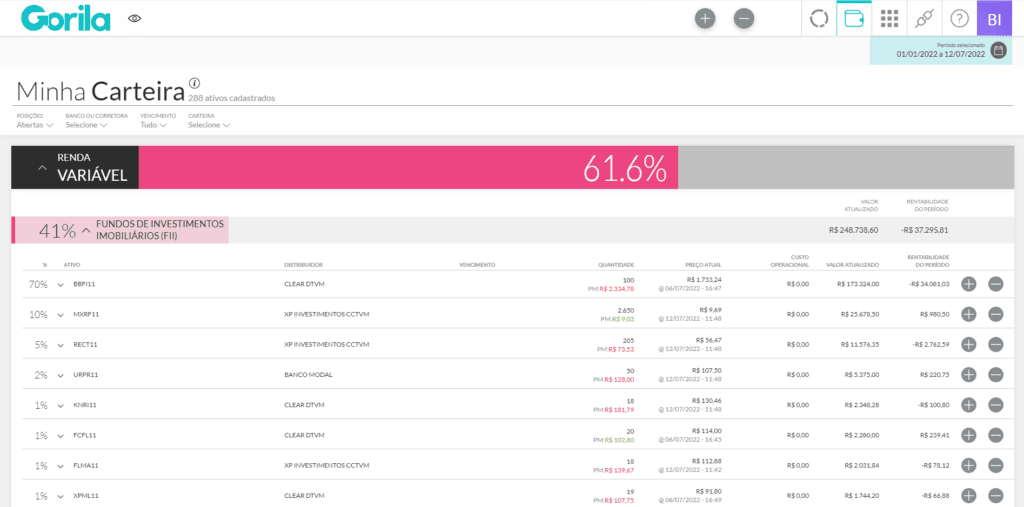Click the Gorila logo

(65, 19)
